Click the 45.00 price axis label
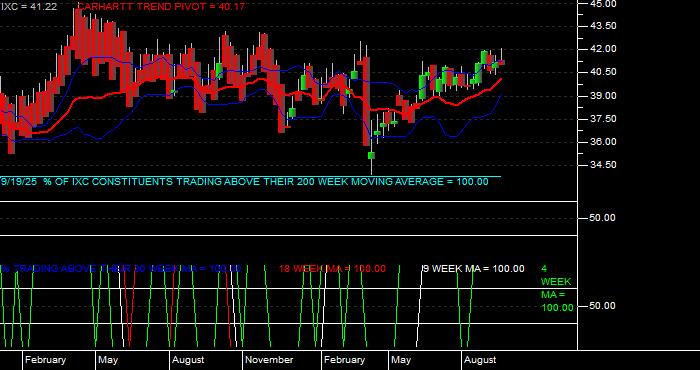 point(603,4)
